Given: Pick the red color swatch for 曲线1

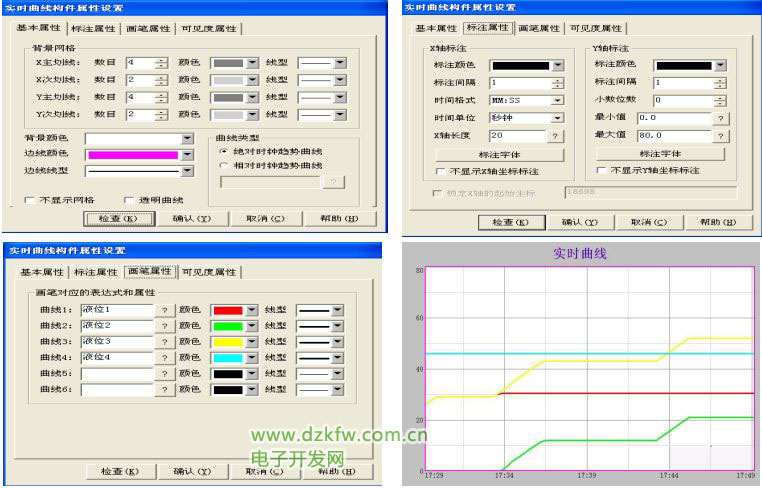Looking at the screenshot, I should pyautogui.click(x=227, y=310).
